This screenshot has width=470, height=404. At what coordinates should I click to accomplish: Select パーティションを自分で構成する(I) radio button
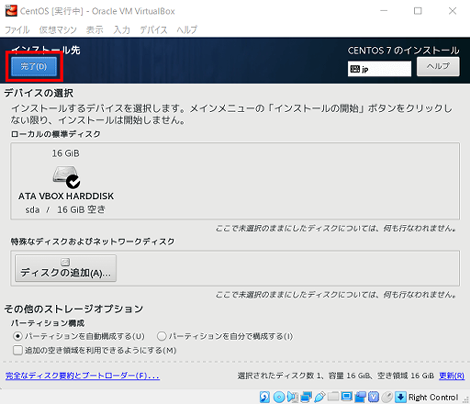pos(161,336)
